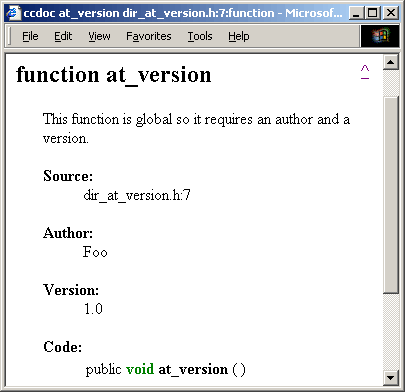
Task: Maximize the browser window
Action: click(372, 13)
